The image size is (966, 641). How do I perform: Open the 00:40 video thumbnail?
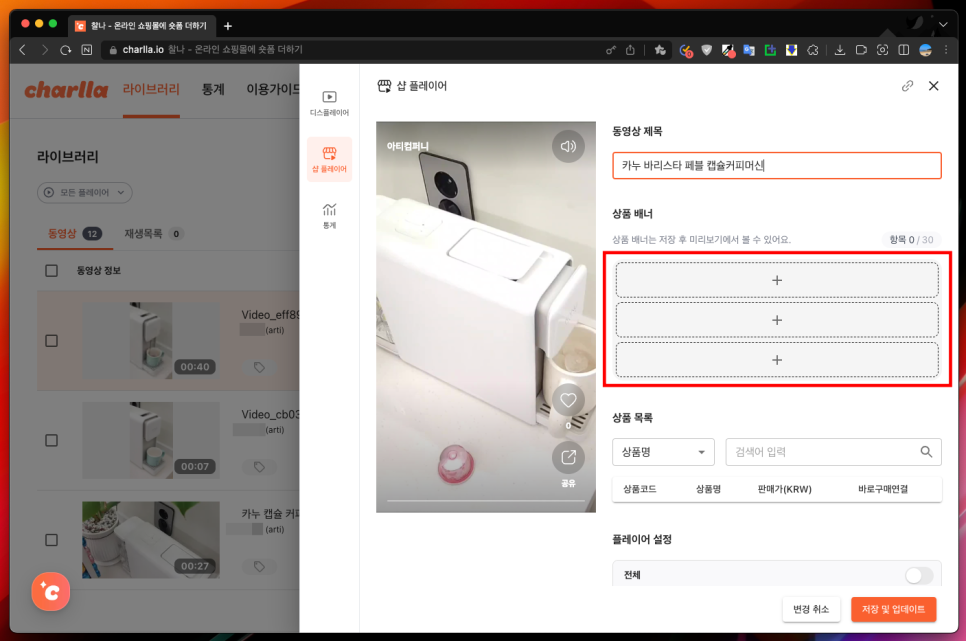click(151, 341)
